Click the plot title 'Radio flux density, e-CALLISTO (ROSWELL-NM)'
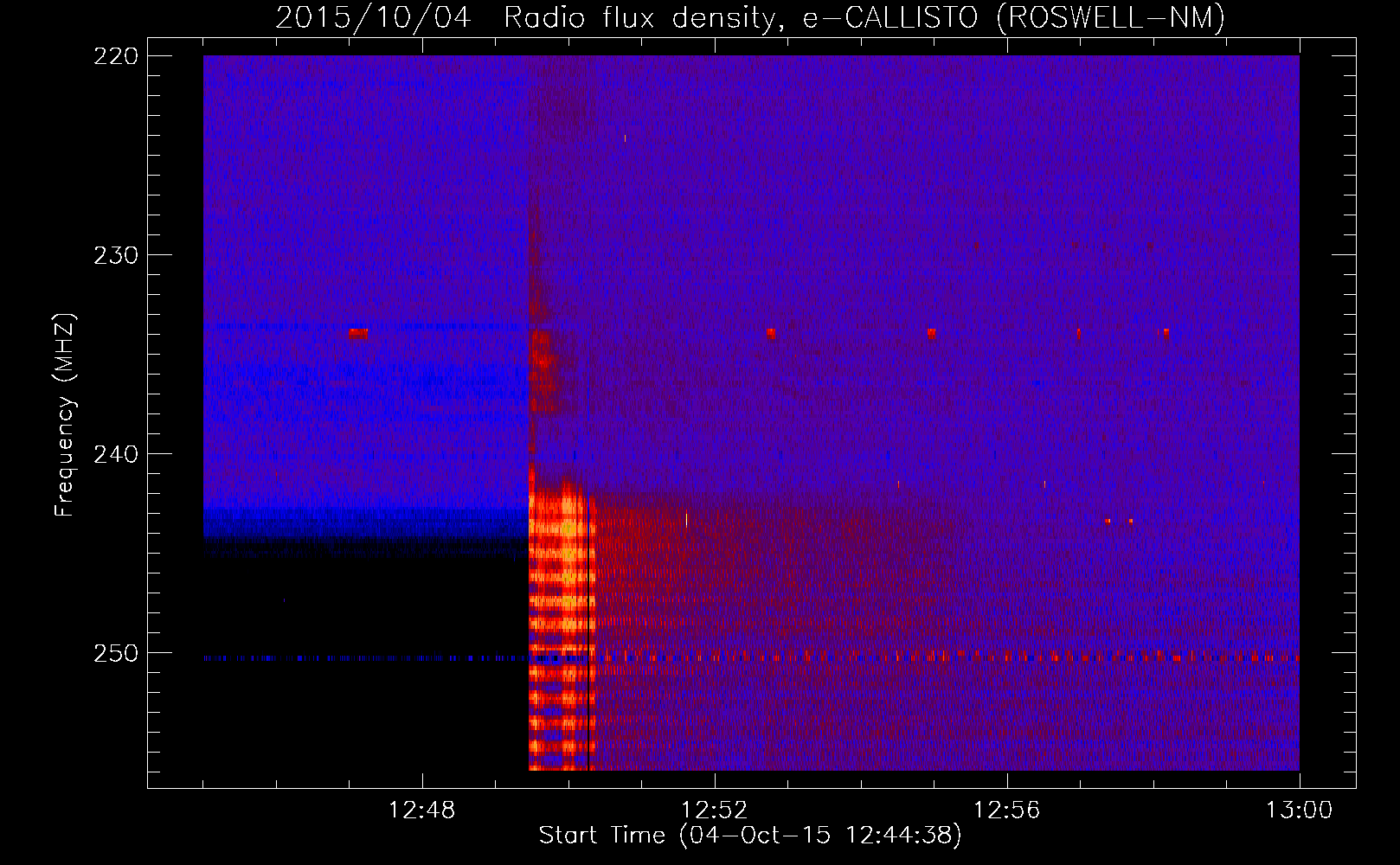This screenshot has width=1400, height=865. tap(864, 16)
